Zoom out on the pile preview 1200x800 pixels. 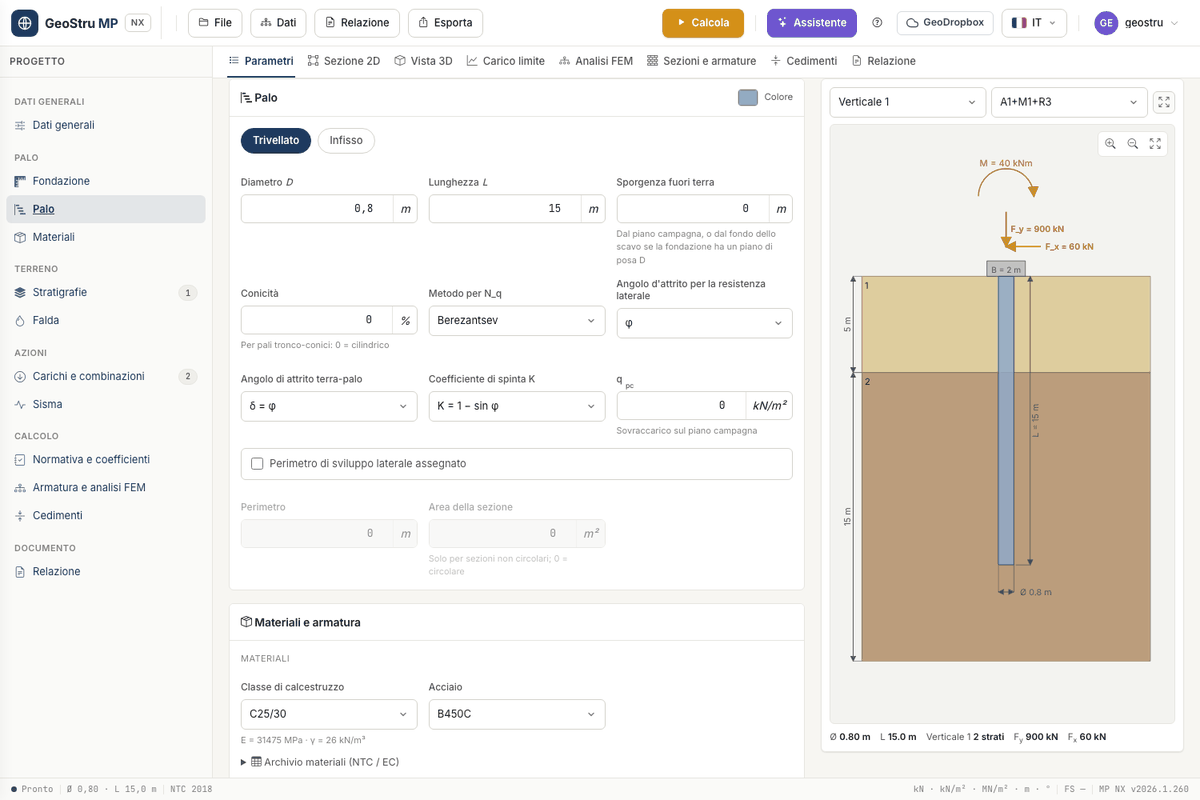pos(1133,144)
